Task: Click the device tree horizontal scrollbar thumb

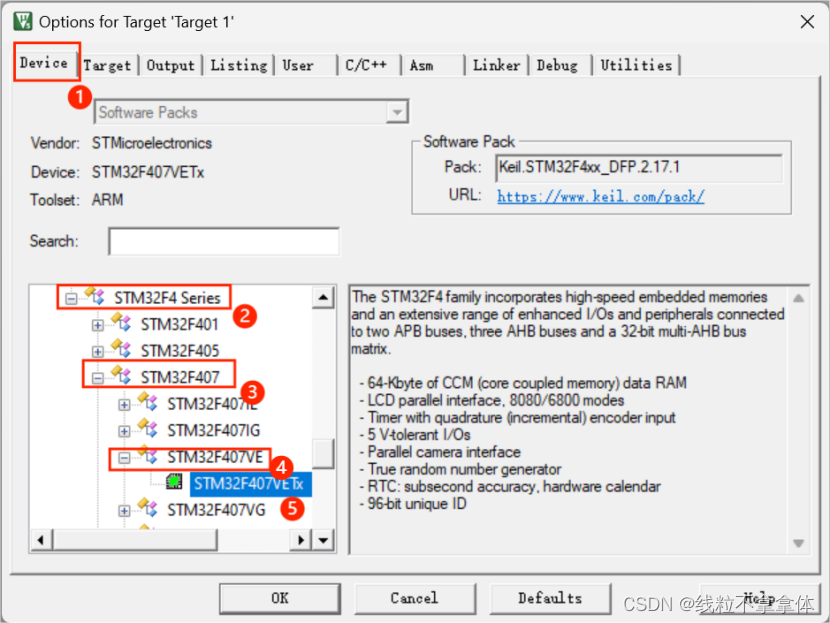Action: pyautogui.click(x=134, y=540)
